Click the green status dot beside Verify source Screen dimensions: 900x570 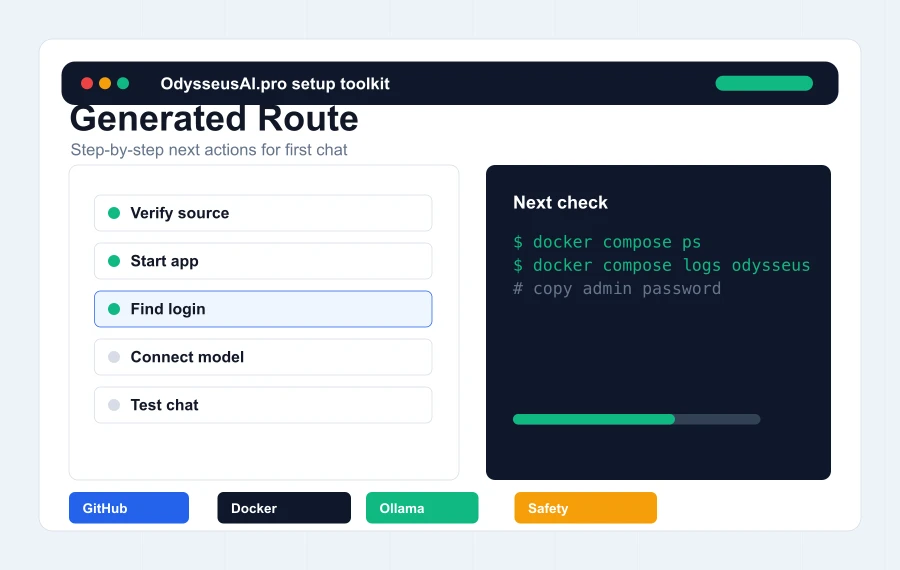click(x=114, y=213)
